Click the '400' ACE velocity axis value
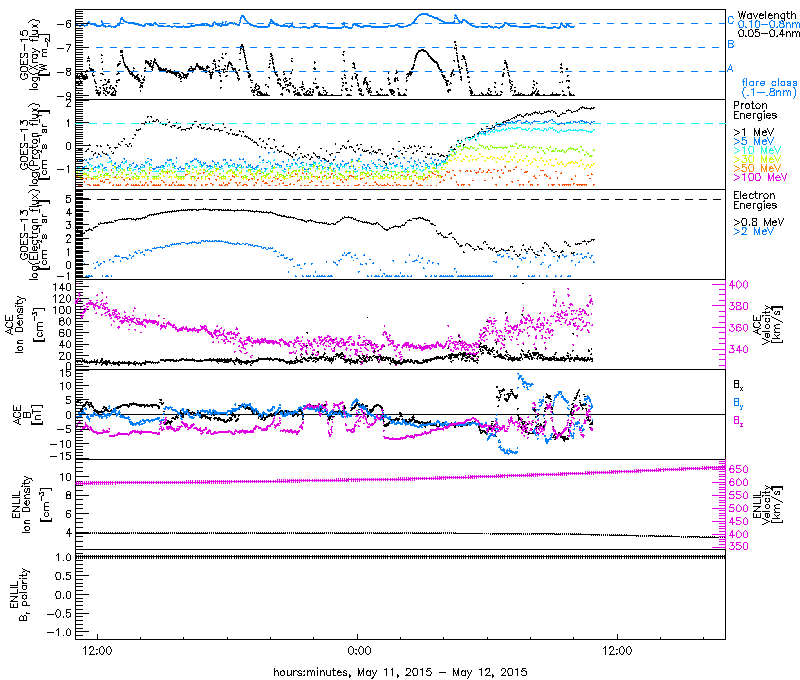 click(739, 285)
